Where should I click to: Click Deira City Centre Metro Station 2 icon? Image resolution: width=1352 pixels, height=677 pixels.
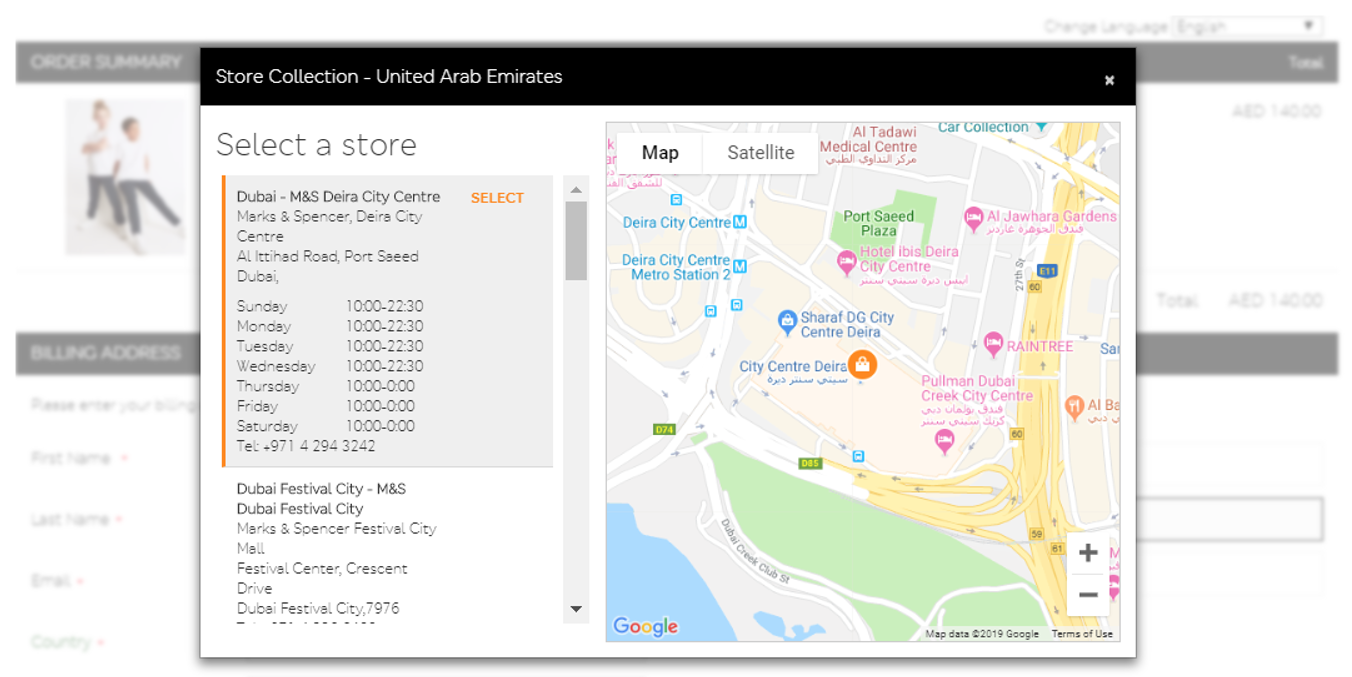coord(740,267)
